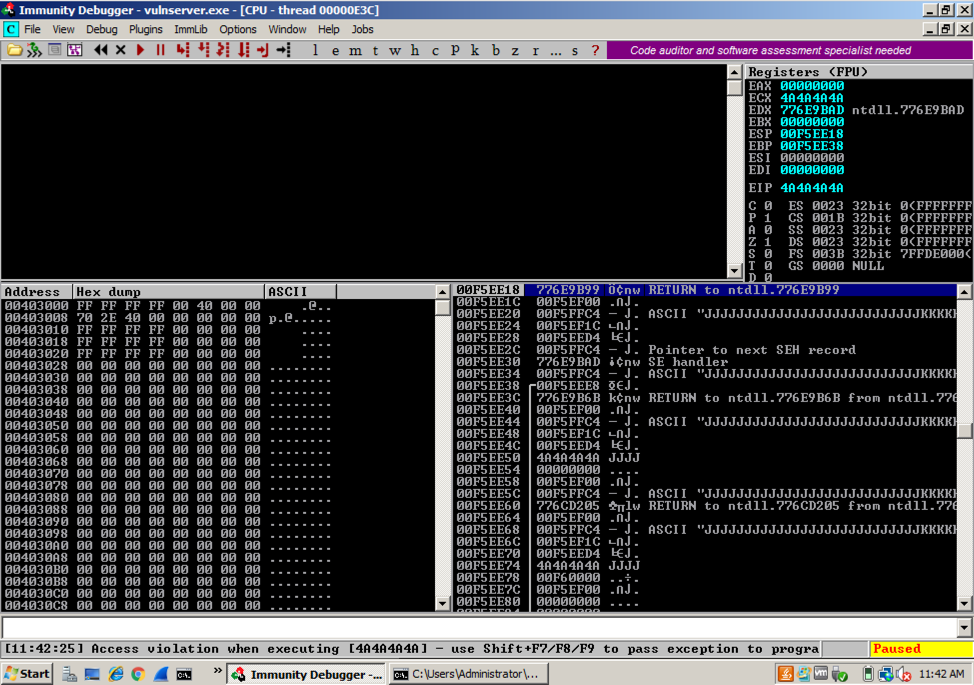
Task: Click the Restart program rewind icon
Action: pos(101,50)
